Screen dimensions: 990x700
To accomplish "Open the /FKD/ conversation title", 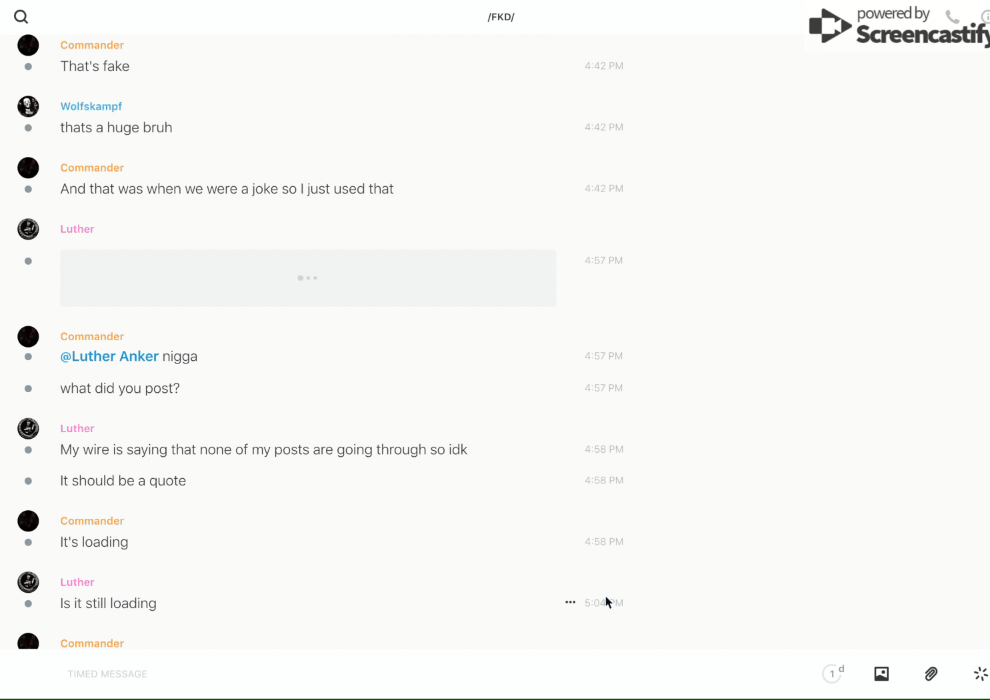I will click(x=501, y=17).
